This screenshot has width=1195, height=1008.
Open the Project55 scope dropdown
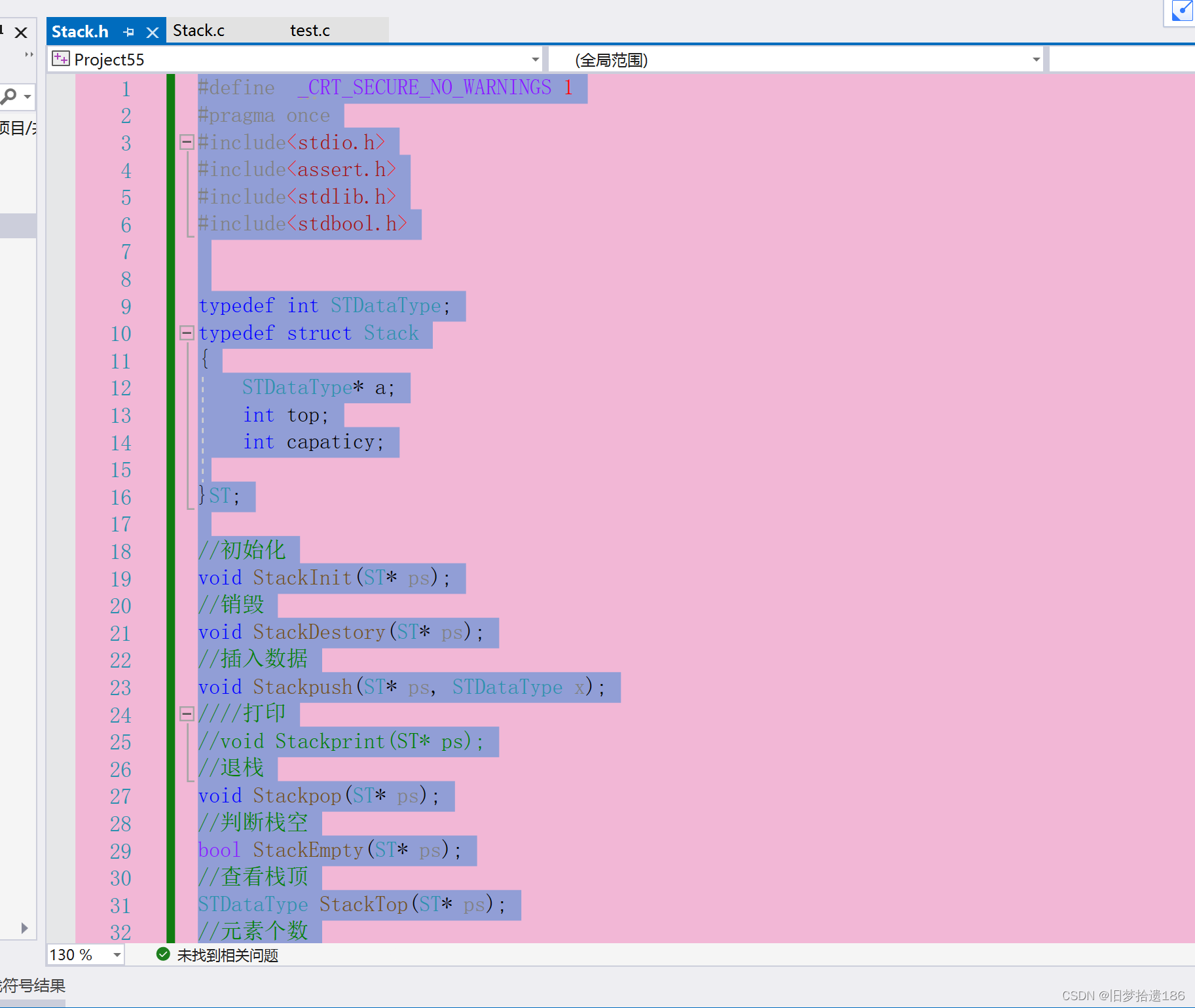coord(536,60)
